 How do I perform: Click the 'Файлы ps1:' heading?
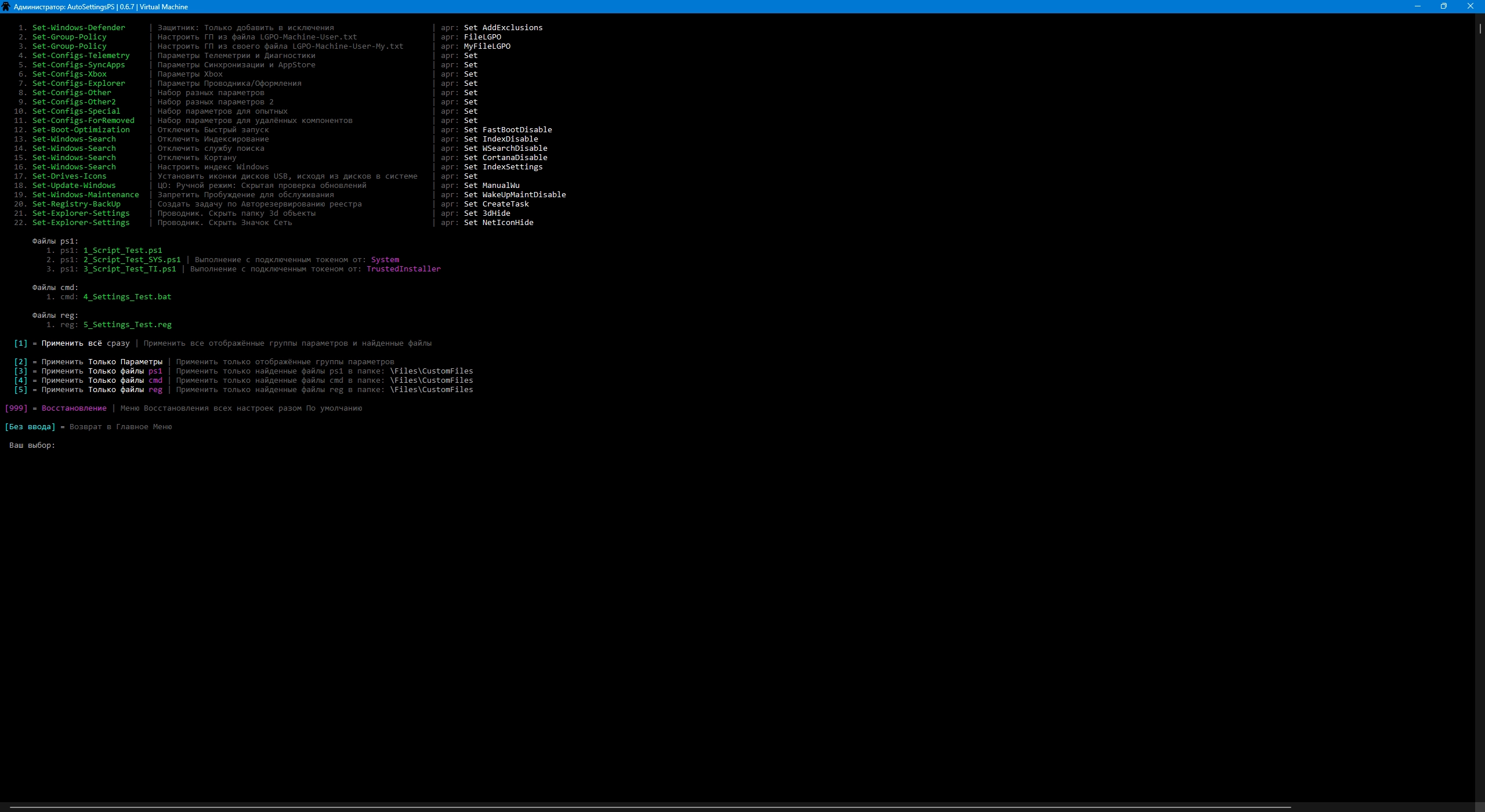click(x=56, y=241)
